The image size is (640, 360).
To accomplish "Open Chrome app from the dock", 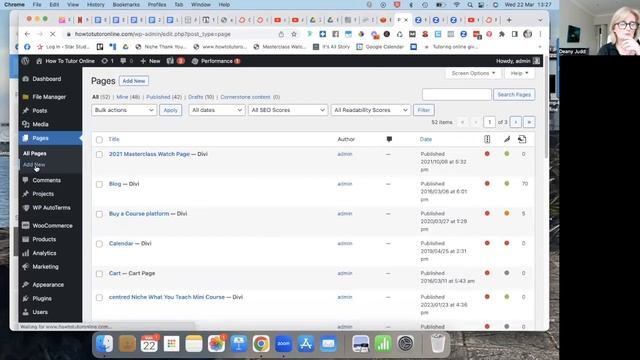I will [x=261, y=344].
